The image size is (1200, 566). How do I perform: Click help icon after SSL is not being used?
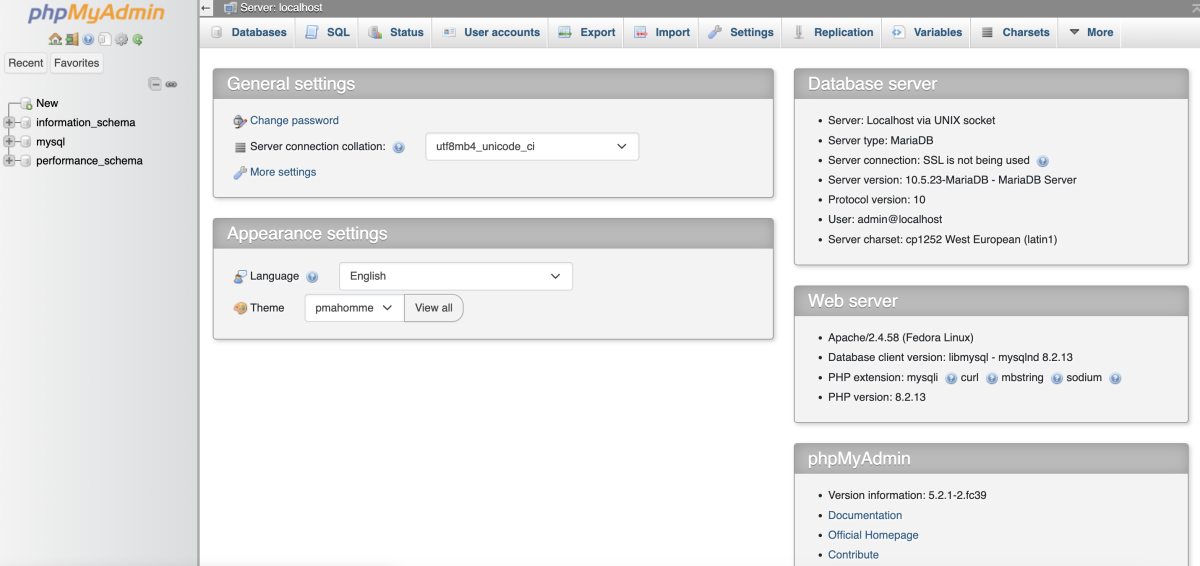point(1043,160)
